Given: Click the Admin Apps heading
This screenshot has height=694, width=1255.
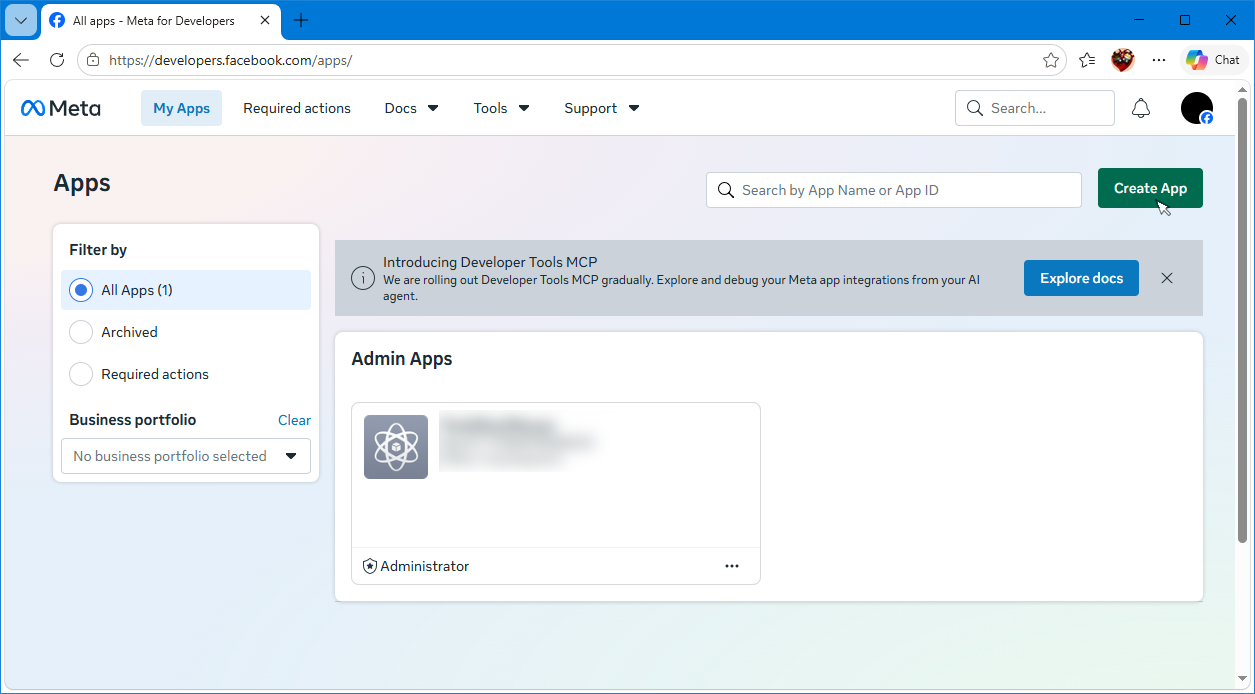Looking at the screenshot, I should point(402,359).
